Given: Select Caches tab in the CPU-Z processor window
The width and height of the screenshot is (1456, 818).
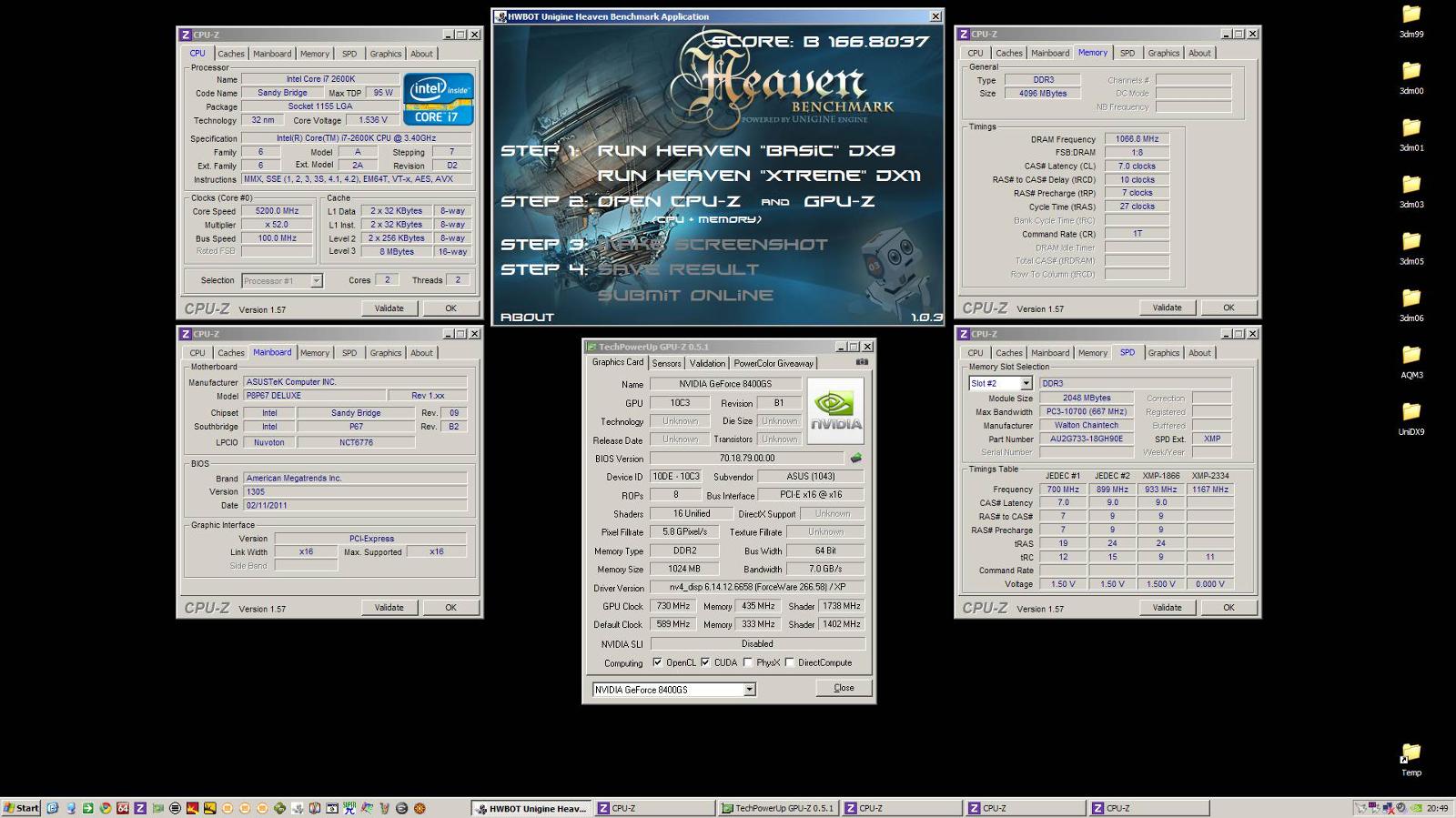Looking at the screenshot, I should click(231, 54).
